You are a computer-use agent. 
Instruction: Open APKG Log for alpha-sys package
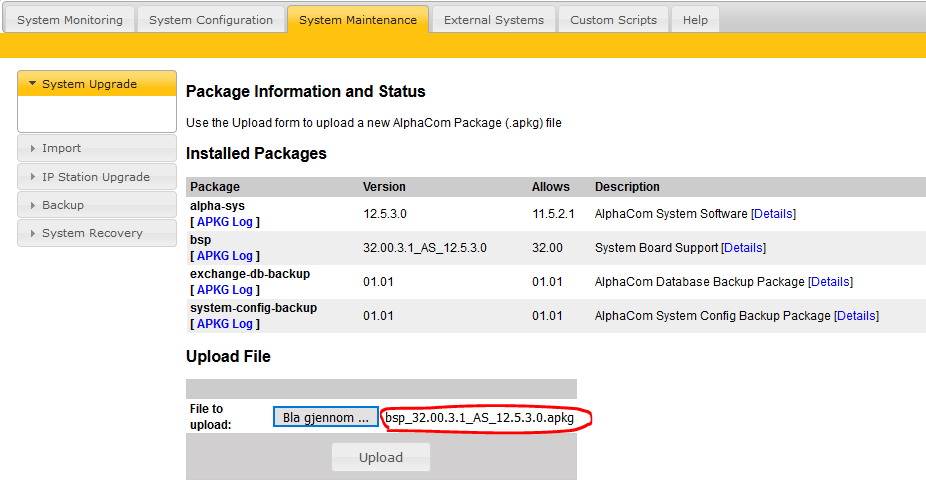click(x=225, y=222)
